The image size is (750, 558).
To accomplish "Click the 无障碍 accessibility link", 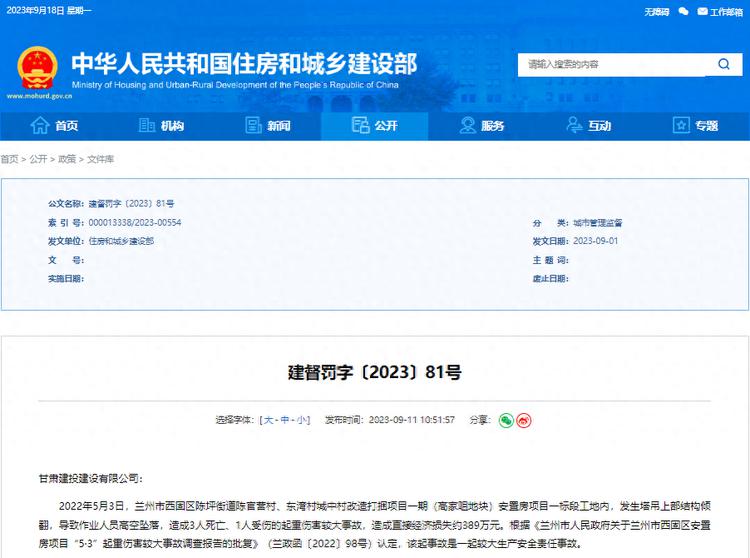I will click(x=656, y=12).
